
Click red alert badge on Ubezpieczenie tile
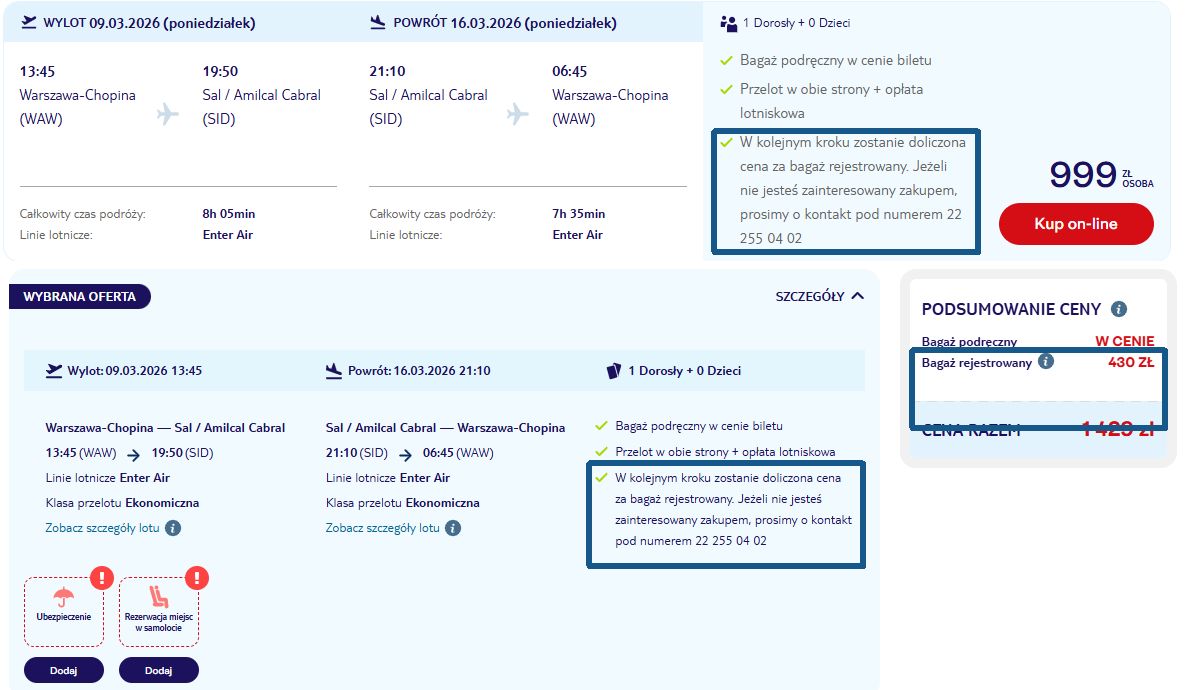[x=102, y=577]
